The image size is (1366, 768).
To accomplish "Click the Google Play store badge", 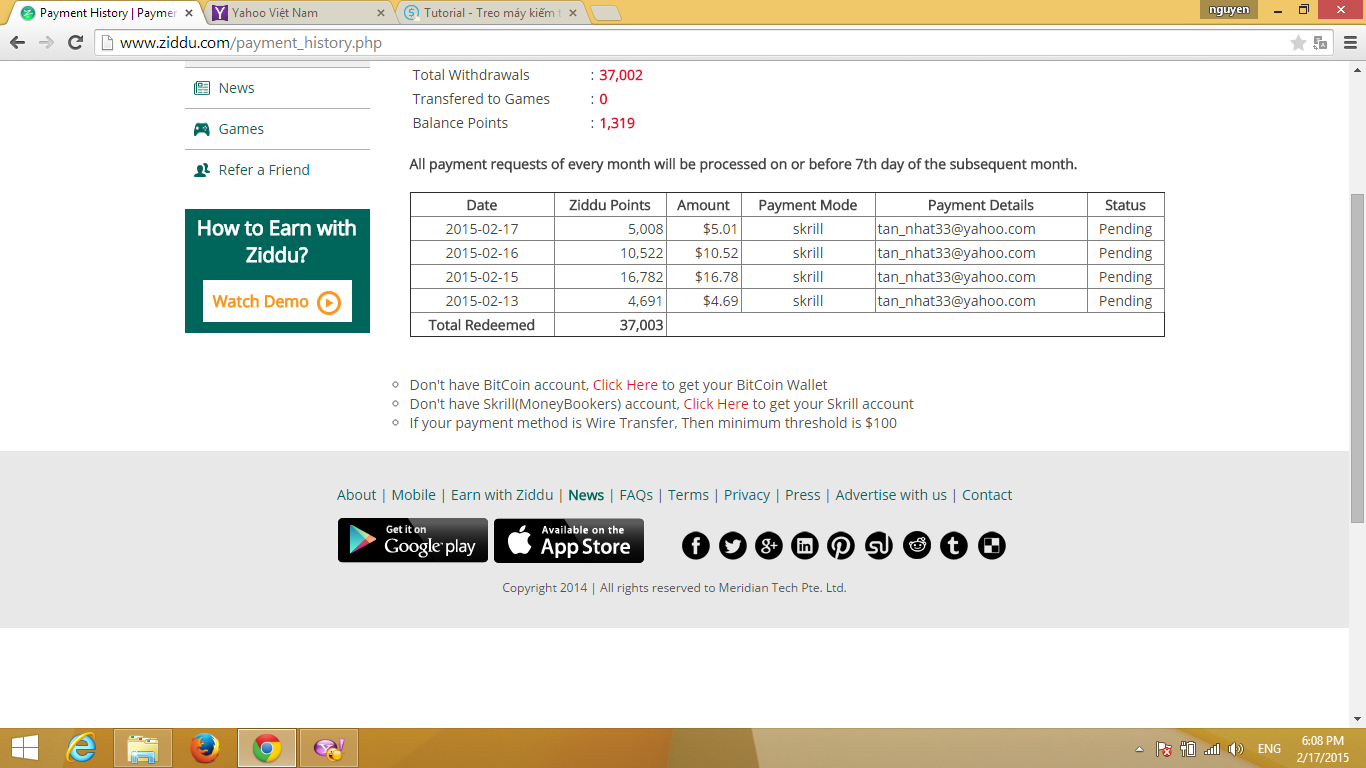I will (x=413, y=540).
